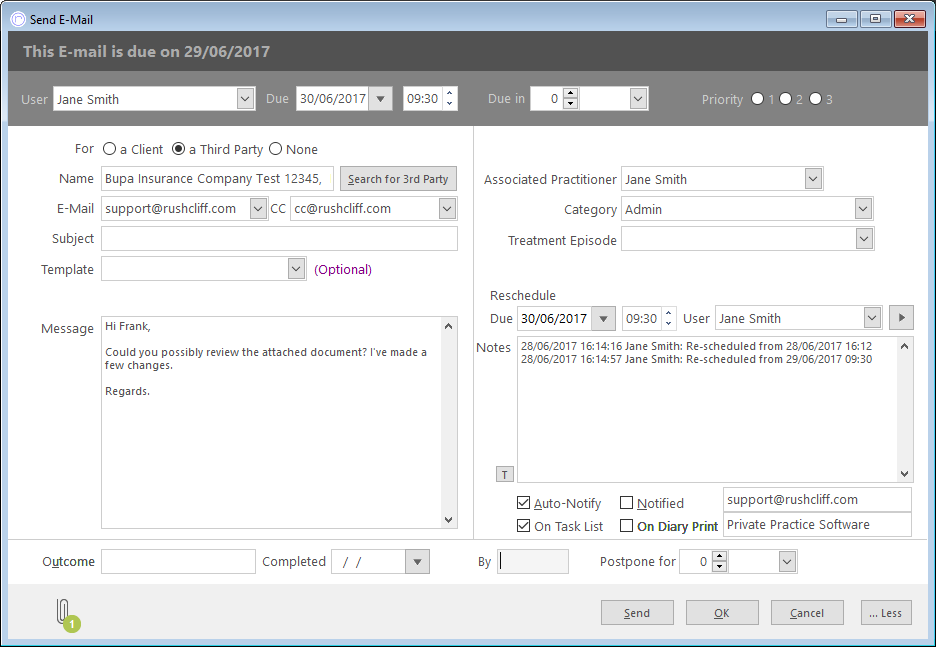Screen dimensions: 936x647
Task: Adjust the Reschedule time 09:30 spinner
Action: [669, 318]
